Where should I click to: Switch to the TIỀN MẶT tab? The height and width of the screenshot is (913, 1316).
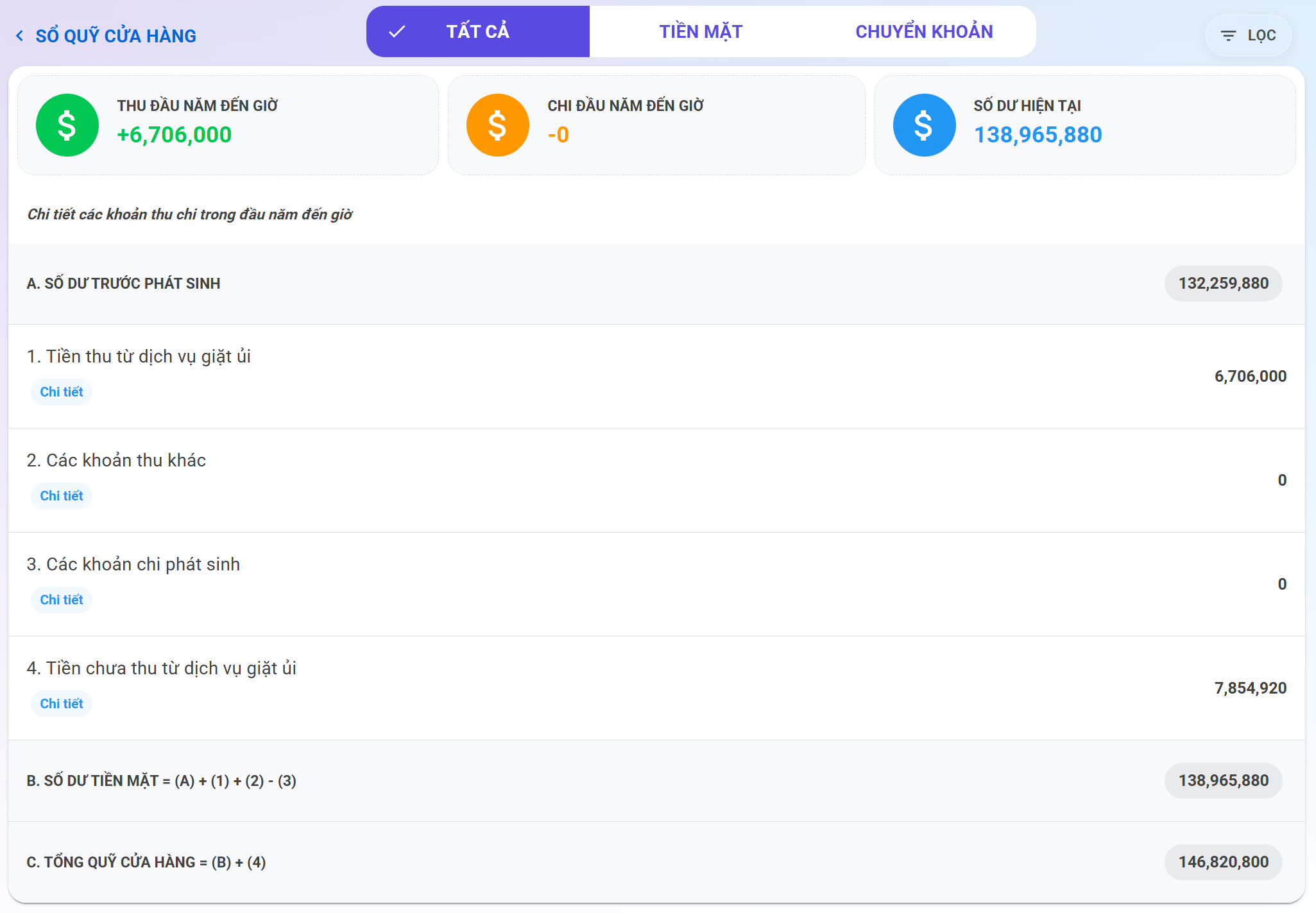tap(701, 31)
